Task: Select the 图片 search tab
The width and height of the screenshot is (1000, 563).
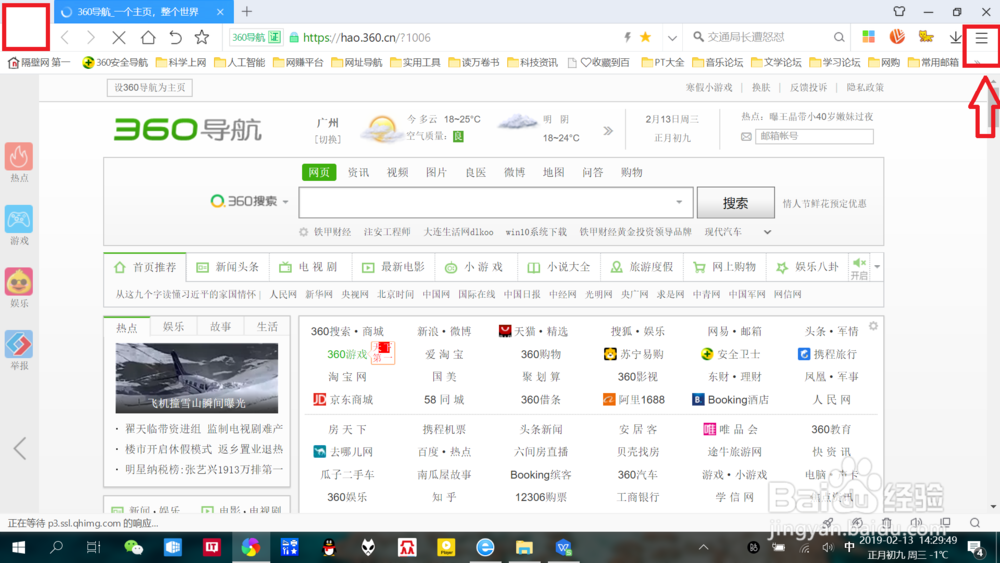Action: tap(436, 172)
